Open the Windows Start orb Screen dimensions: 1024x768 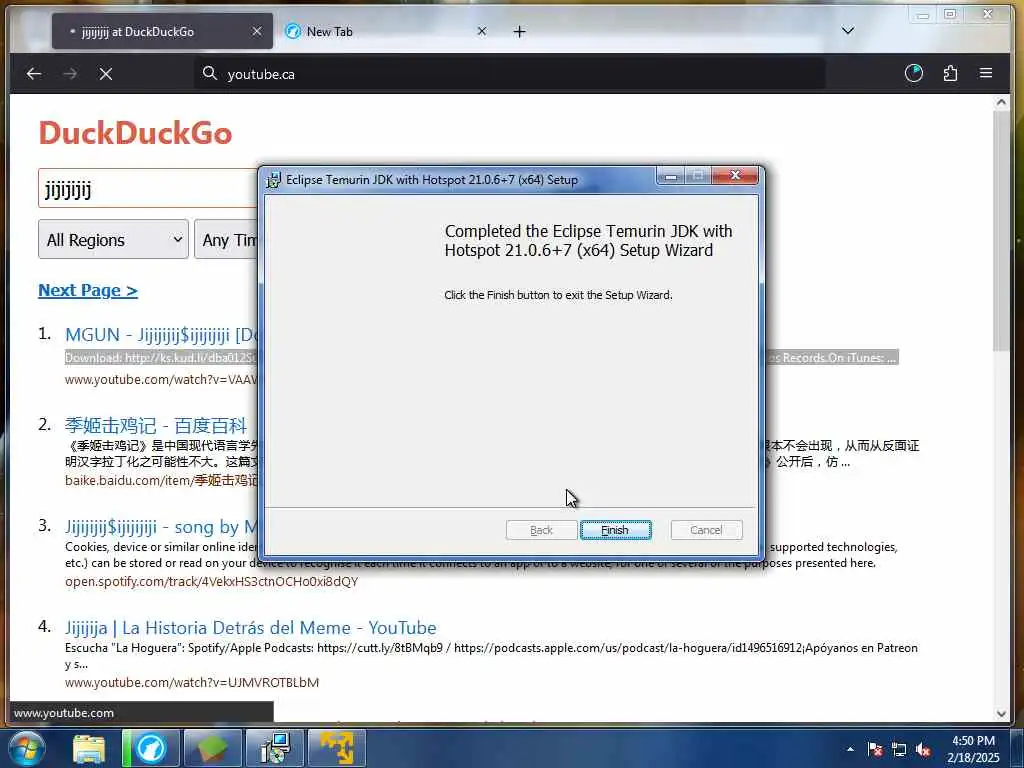(27, 748)
